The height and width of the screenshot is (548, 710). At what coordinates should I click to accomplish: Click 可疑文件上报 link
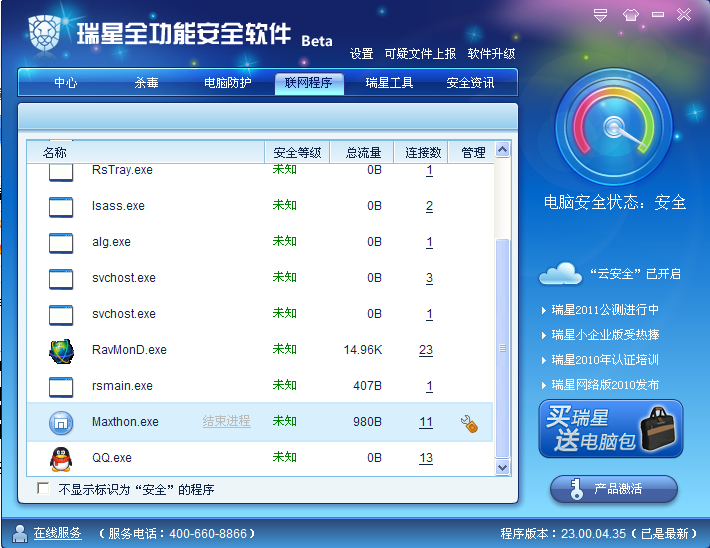tap(420, 54)
